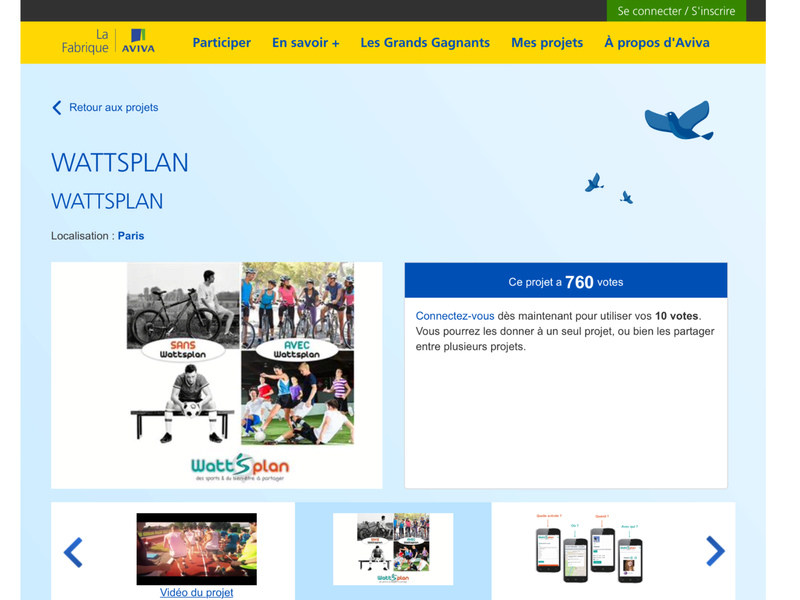The height and width of the screenshot is (600, 800).
Task: Click the back chevron beside Retour aux projets
Action: (x=57, y=108)
